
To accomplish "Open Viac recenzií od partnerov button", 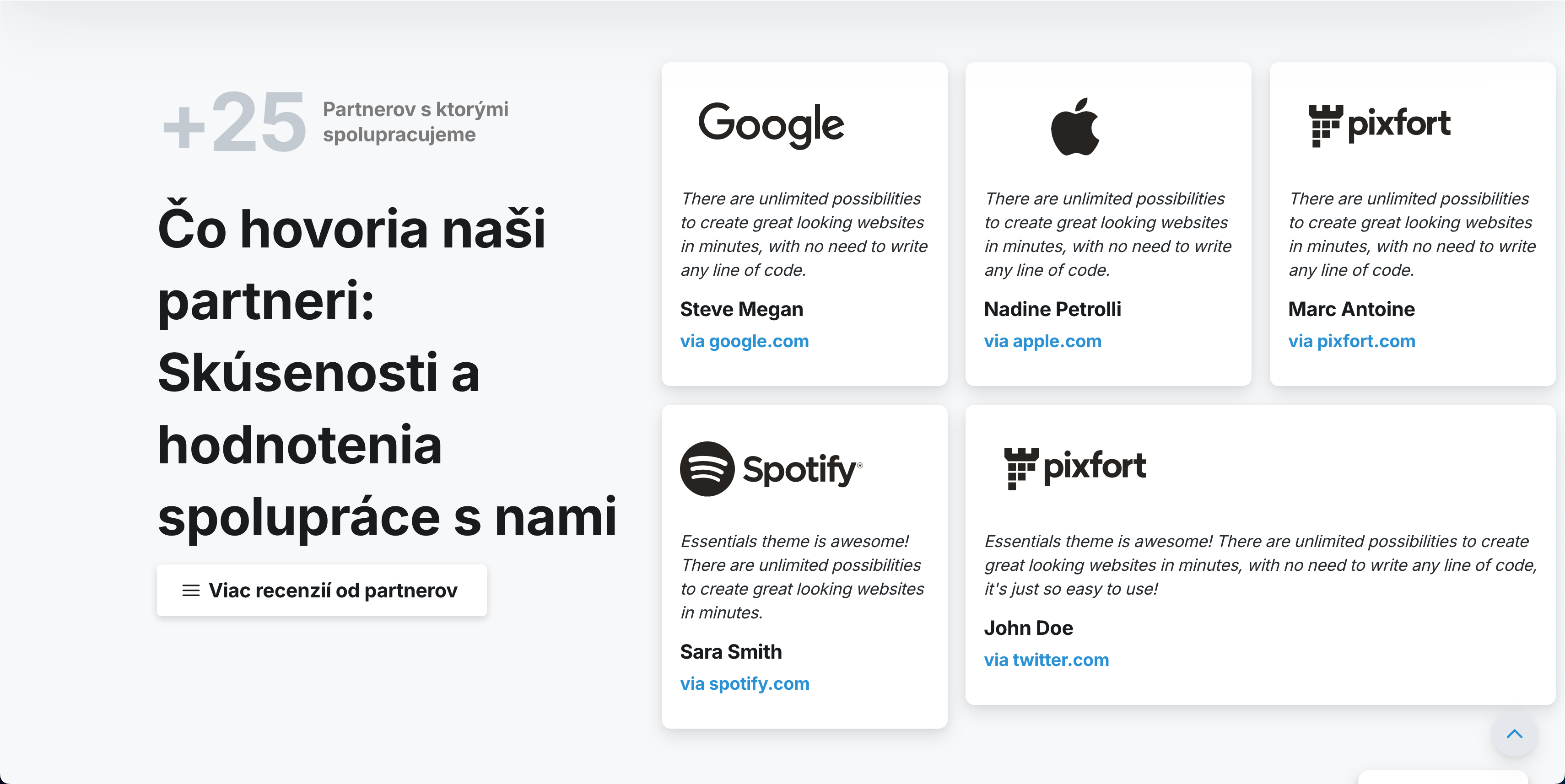I will click(x=321, y=590).
